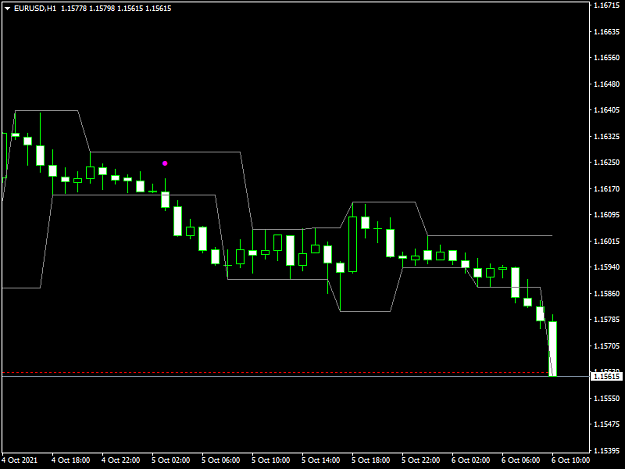The height and width of the screenshot is (469, 625).
Task: Select the EURUSD,H1 symbol title text
Action: [x=35, y=8]
